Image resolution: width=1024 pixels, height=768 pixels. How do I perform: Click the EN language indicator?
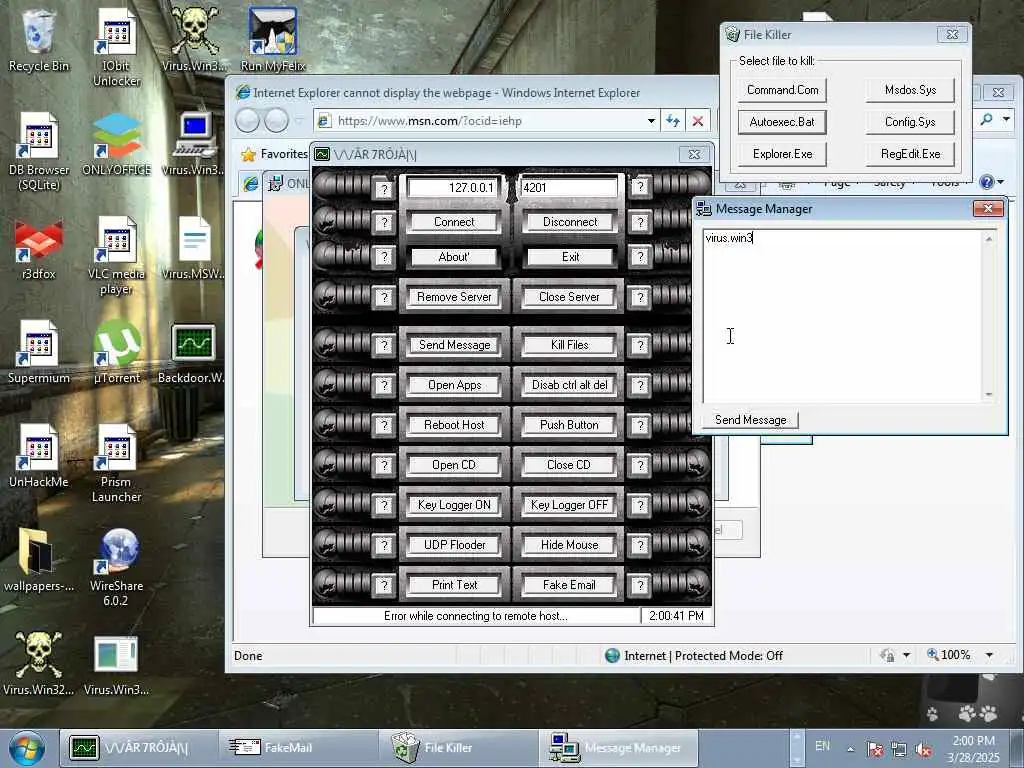click(x=822, y=746)
